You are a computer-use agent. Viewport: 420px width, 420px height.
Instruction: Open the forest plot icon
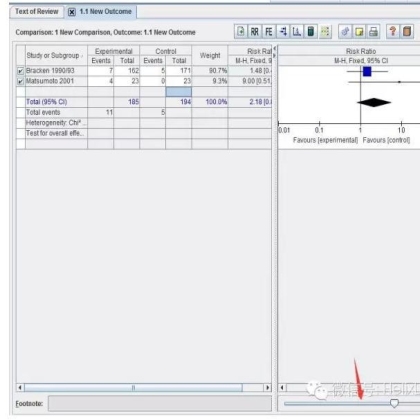[283, 32]
